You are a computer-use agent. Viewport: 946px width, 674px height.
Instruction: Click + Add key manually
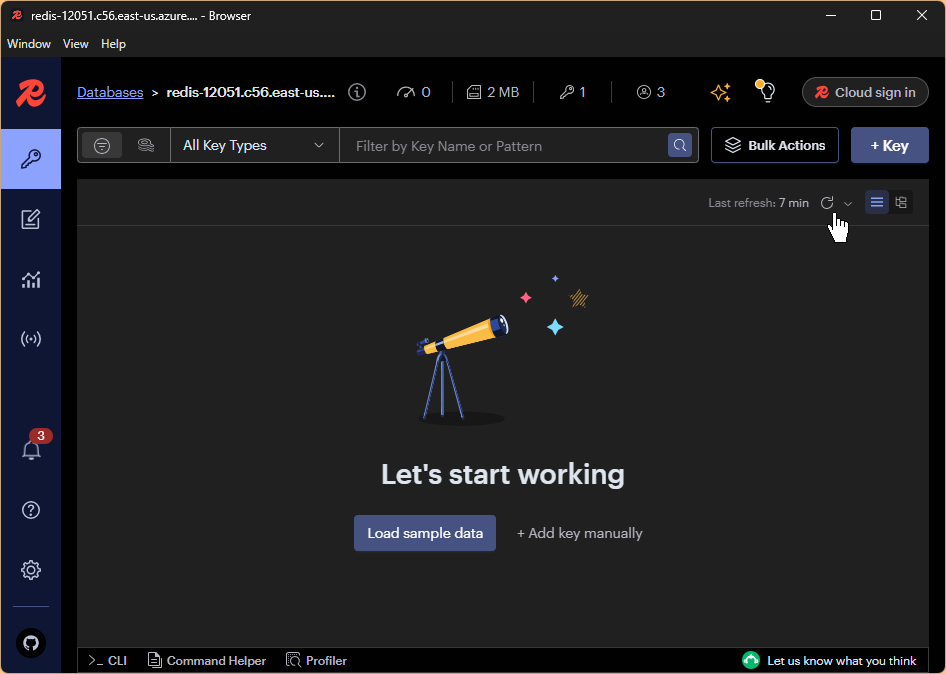point(580,533)
